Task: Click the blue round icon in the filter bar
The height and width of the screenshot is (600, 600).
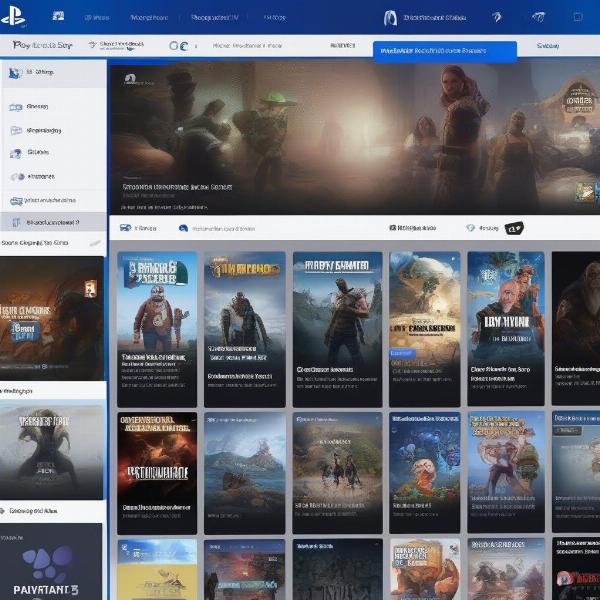Action: (183, 228)
